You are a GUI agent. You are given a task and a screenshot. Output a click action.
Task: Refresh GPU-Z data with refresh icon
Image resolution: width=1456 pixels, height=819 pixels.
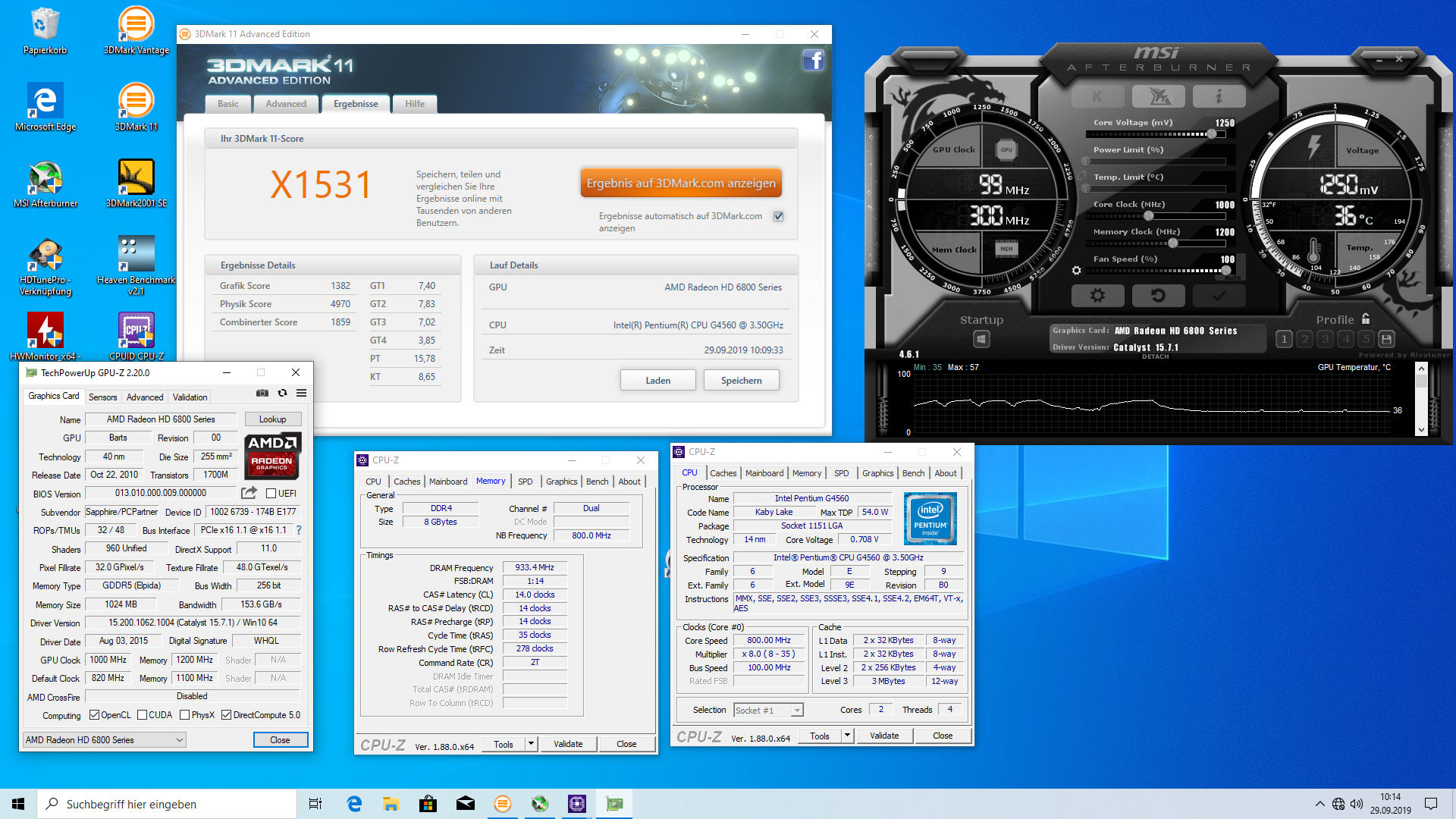[x=282, y=393]
